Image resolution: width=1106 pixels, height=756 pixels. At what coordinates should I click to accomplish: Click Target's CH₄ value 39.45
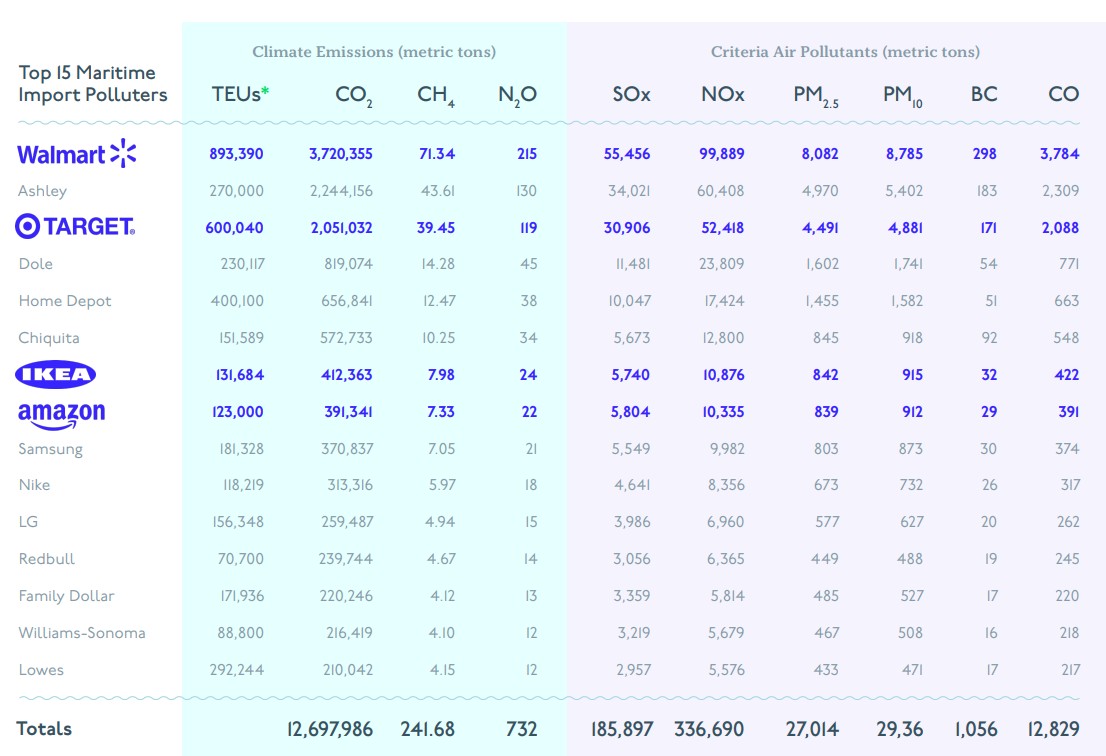pyautogui.click(x=436, y=228)
